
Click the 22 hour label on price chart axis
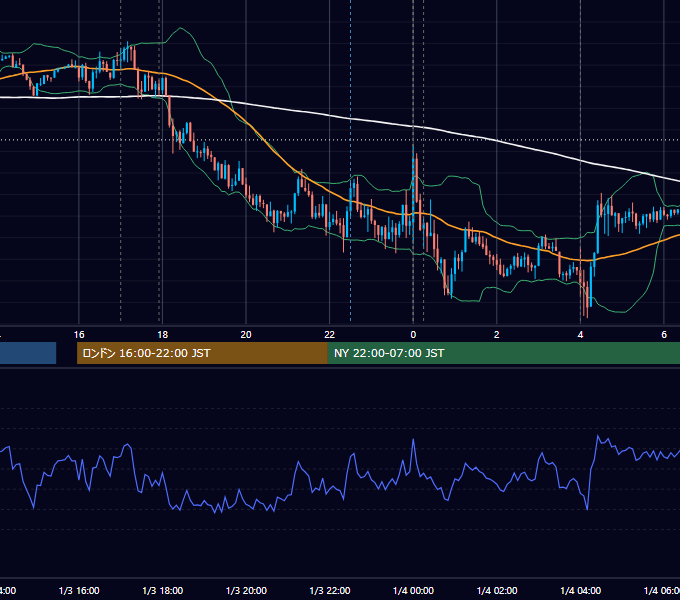click(x=330, y=335)
